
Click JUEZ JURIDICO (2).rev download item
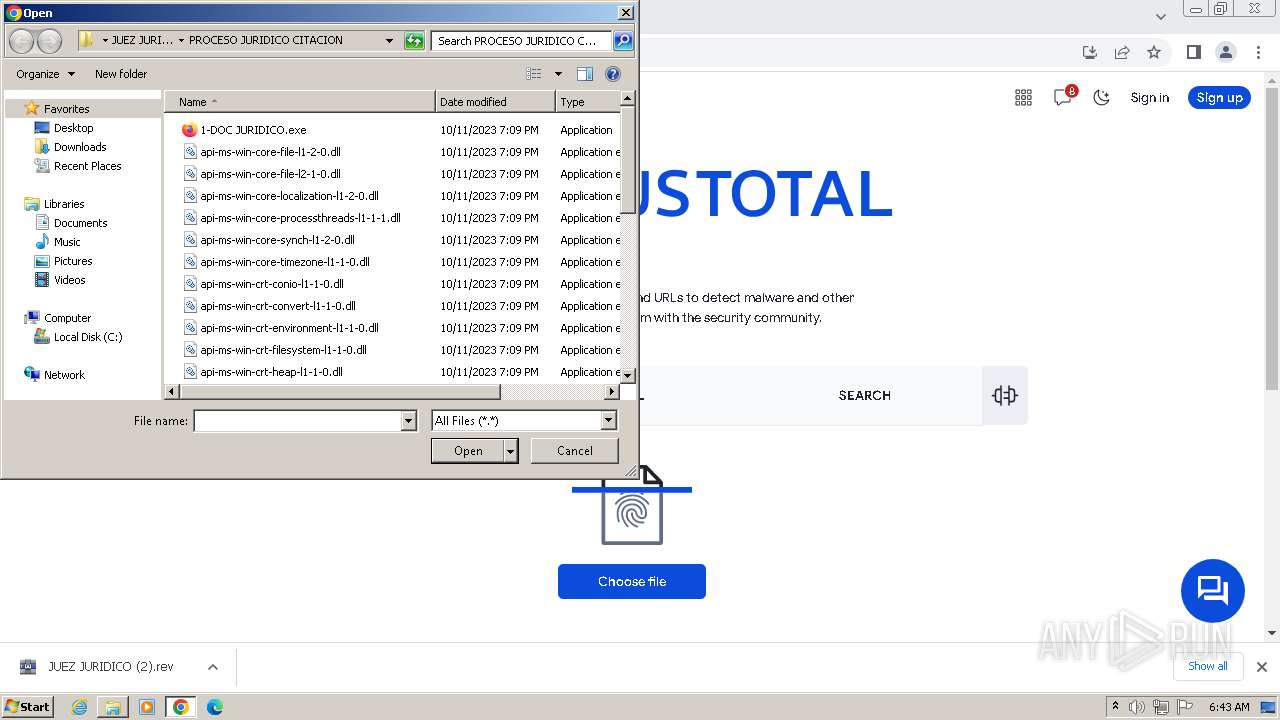(110, 667)
